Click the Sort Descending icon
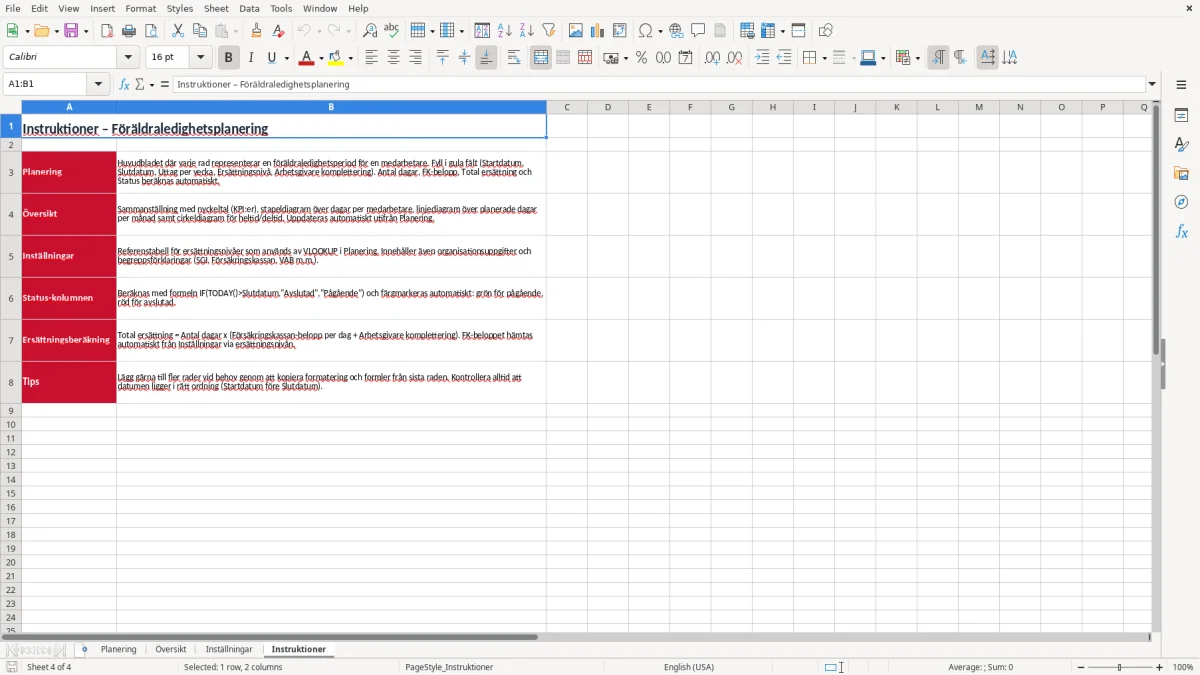Image resolution: width=1200 pixels, height=675 pixels. [x=526, y=31]
